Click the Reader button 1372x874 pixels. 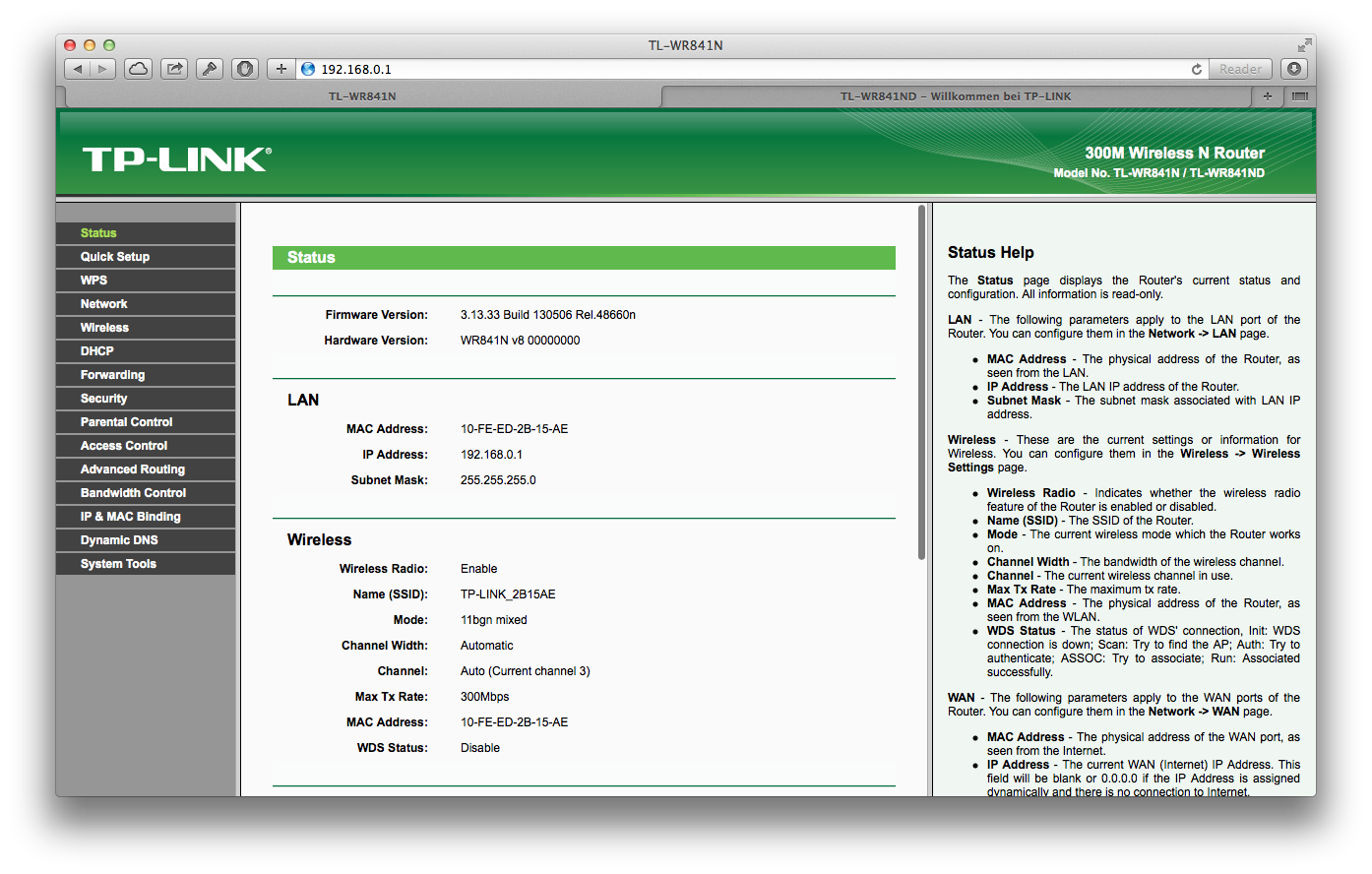click(x=1240, y=69)
